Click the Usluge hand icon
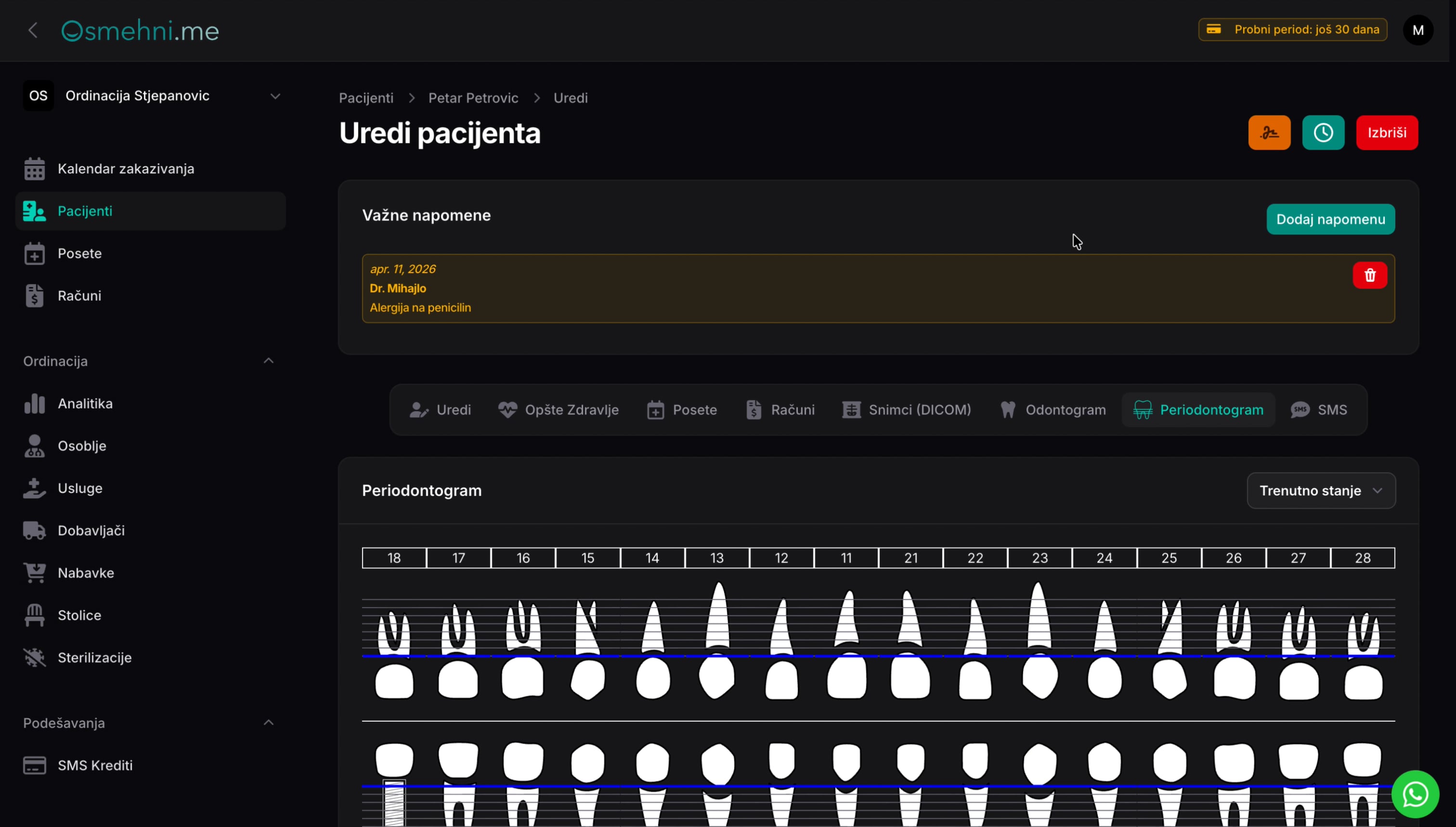This screenshot has height=827, width=1456. (x=34, y=488)
